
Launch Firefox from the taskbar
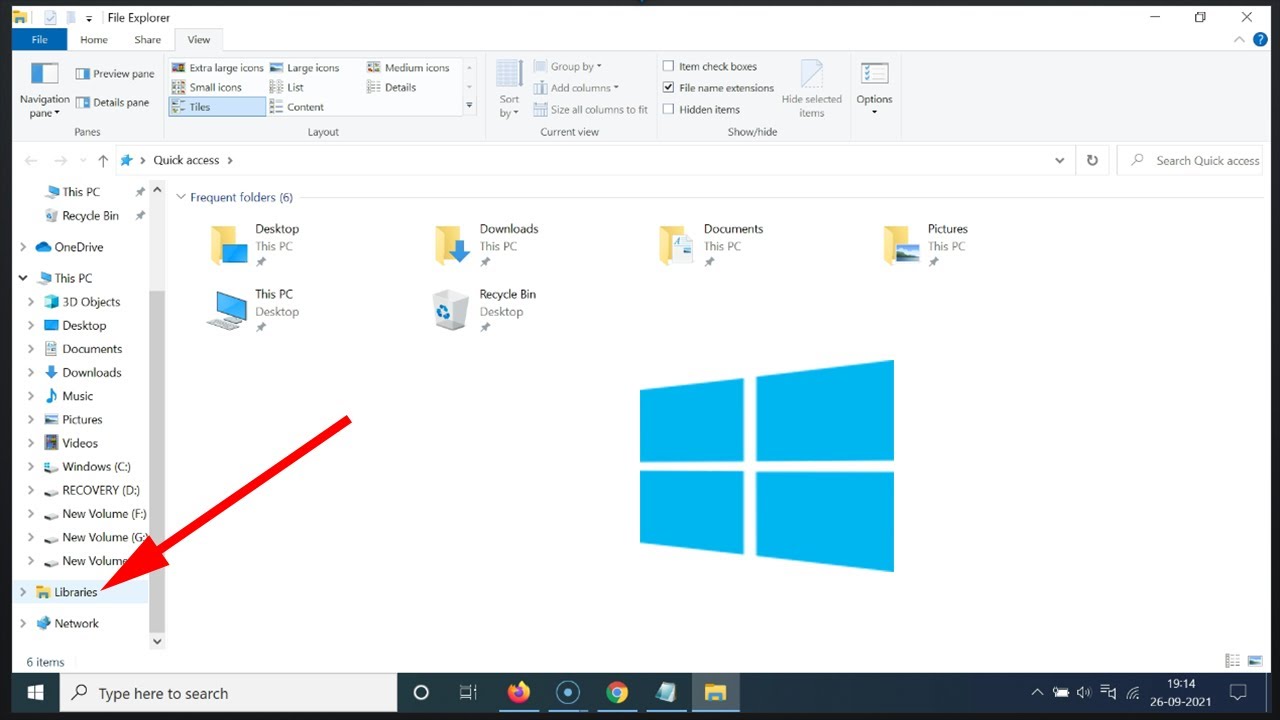[x=519, y=692]
